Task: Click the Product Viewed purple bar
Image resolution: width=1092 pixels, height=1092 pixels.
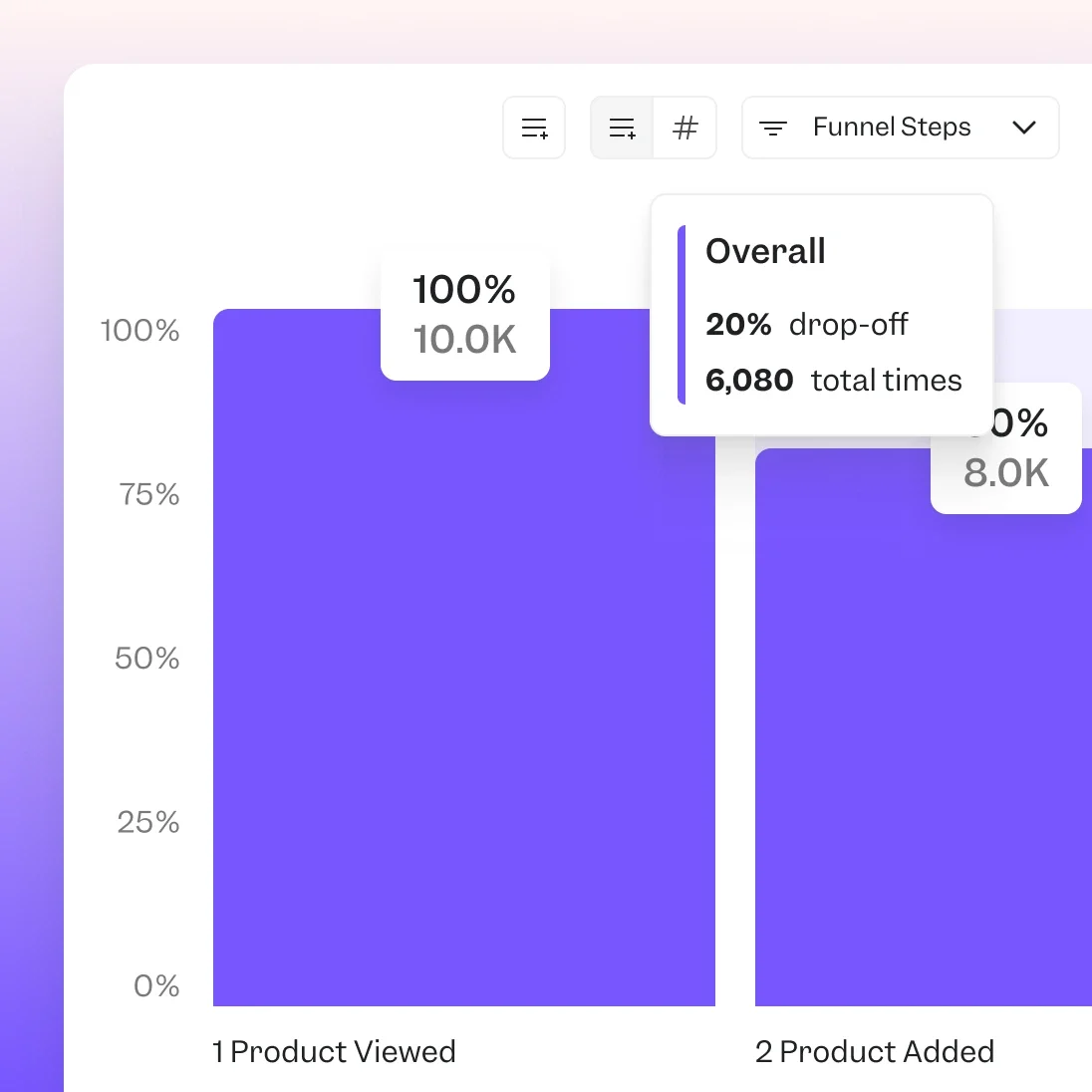Action: (464, 657)
